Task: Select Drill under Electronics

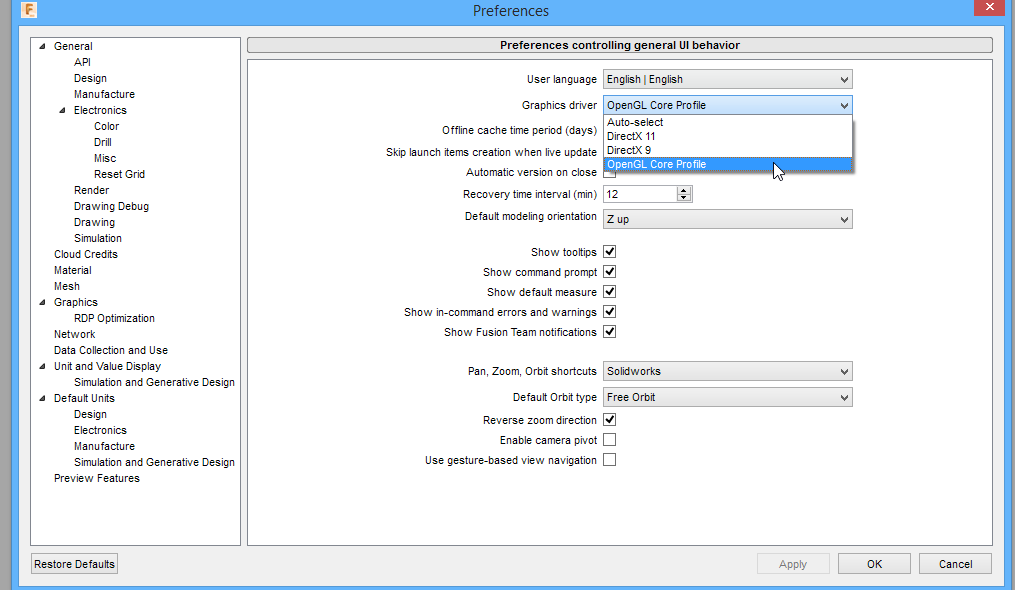Action: point(102,142)
